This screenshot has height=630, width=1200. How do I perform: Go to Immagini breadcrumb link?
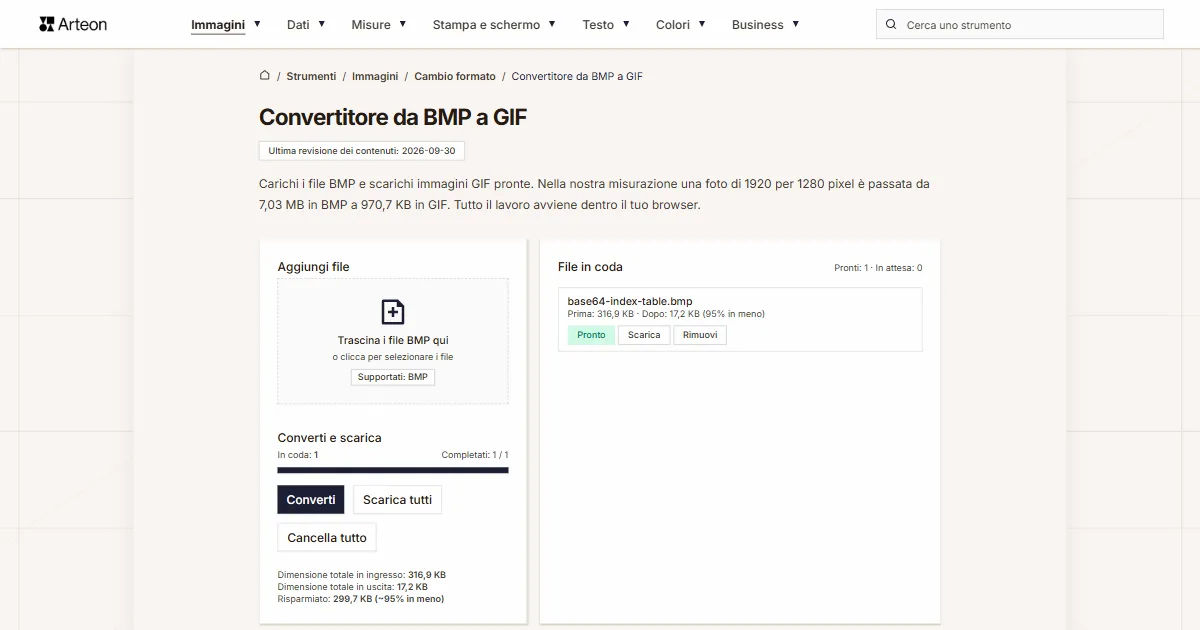(375, 76)
